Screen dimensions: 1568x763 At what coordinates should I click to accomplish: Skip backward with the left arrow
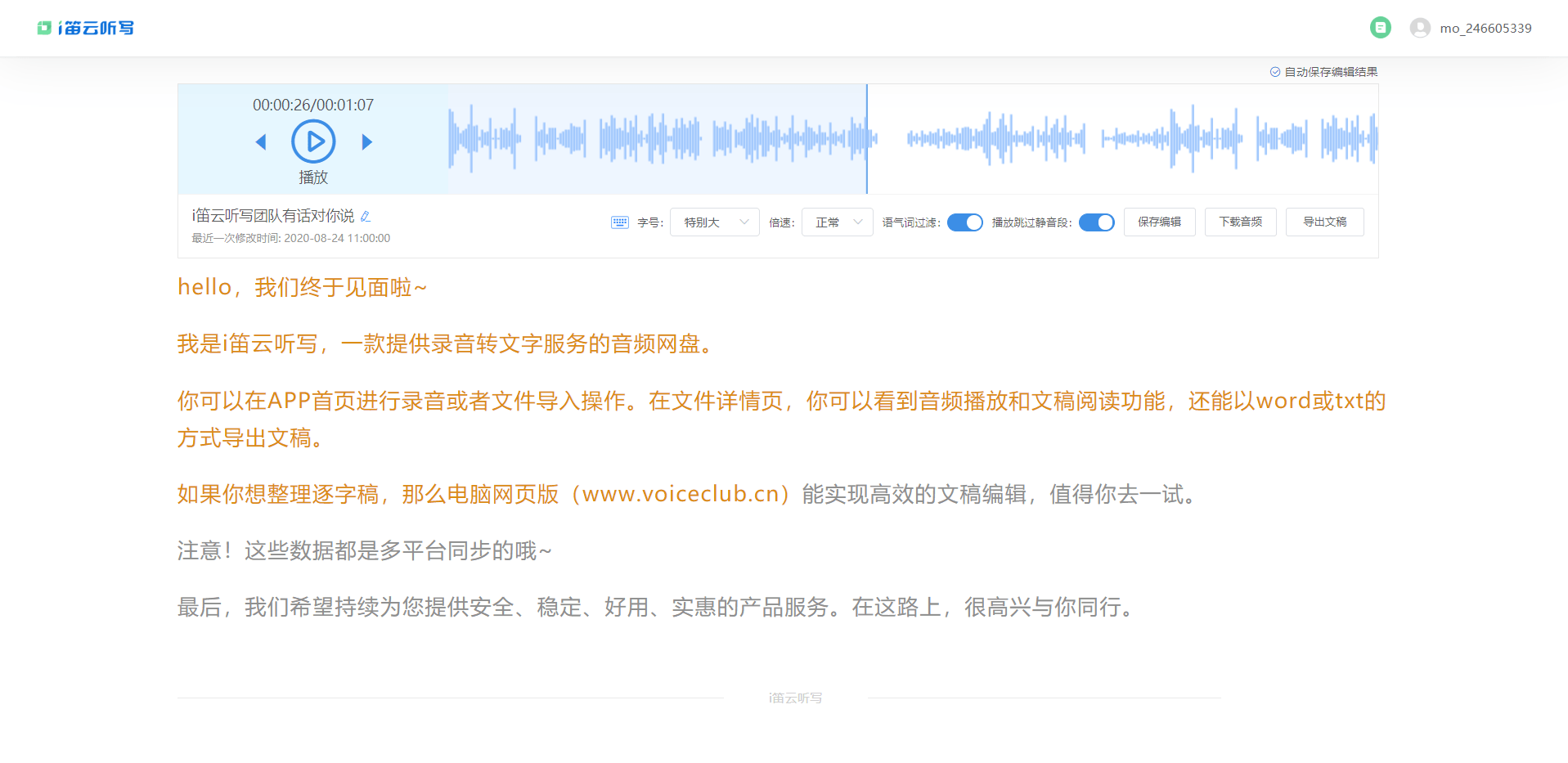click(261, 142)
